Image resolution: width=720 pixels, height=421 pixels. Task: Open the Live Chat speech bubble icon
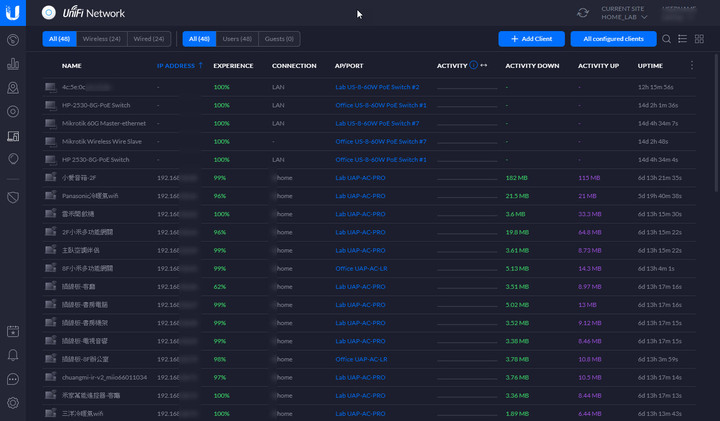13,379
